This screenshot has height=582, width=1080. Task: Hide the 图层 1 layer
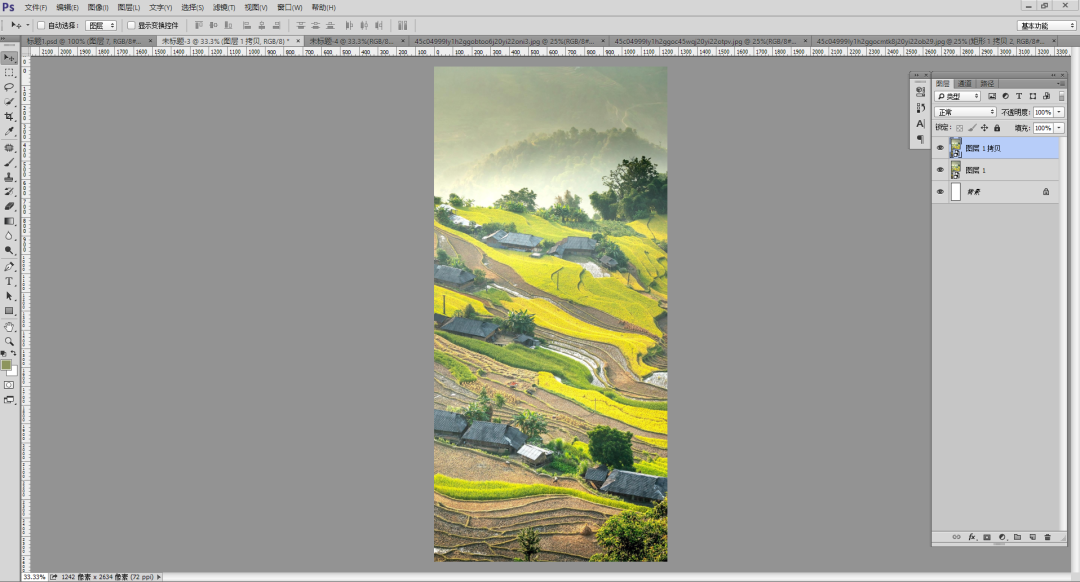[940, 169]
